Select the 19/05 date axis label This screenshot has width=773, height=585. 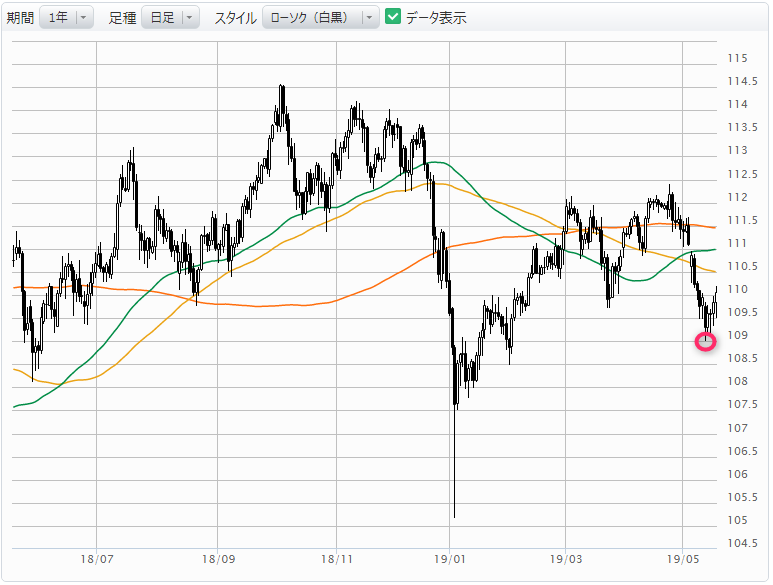point(683,559)
